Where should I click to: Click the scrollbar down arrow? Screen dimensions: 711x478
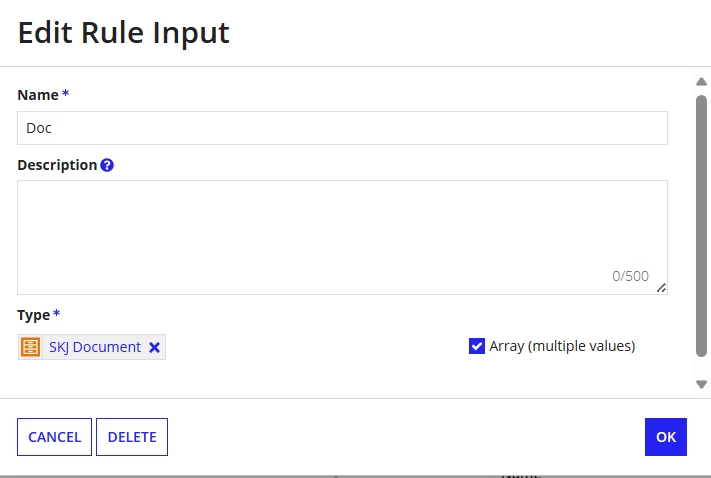pyautogui.click(x=701, y=385)
